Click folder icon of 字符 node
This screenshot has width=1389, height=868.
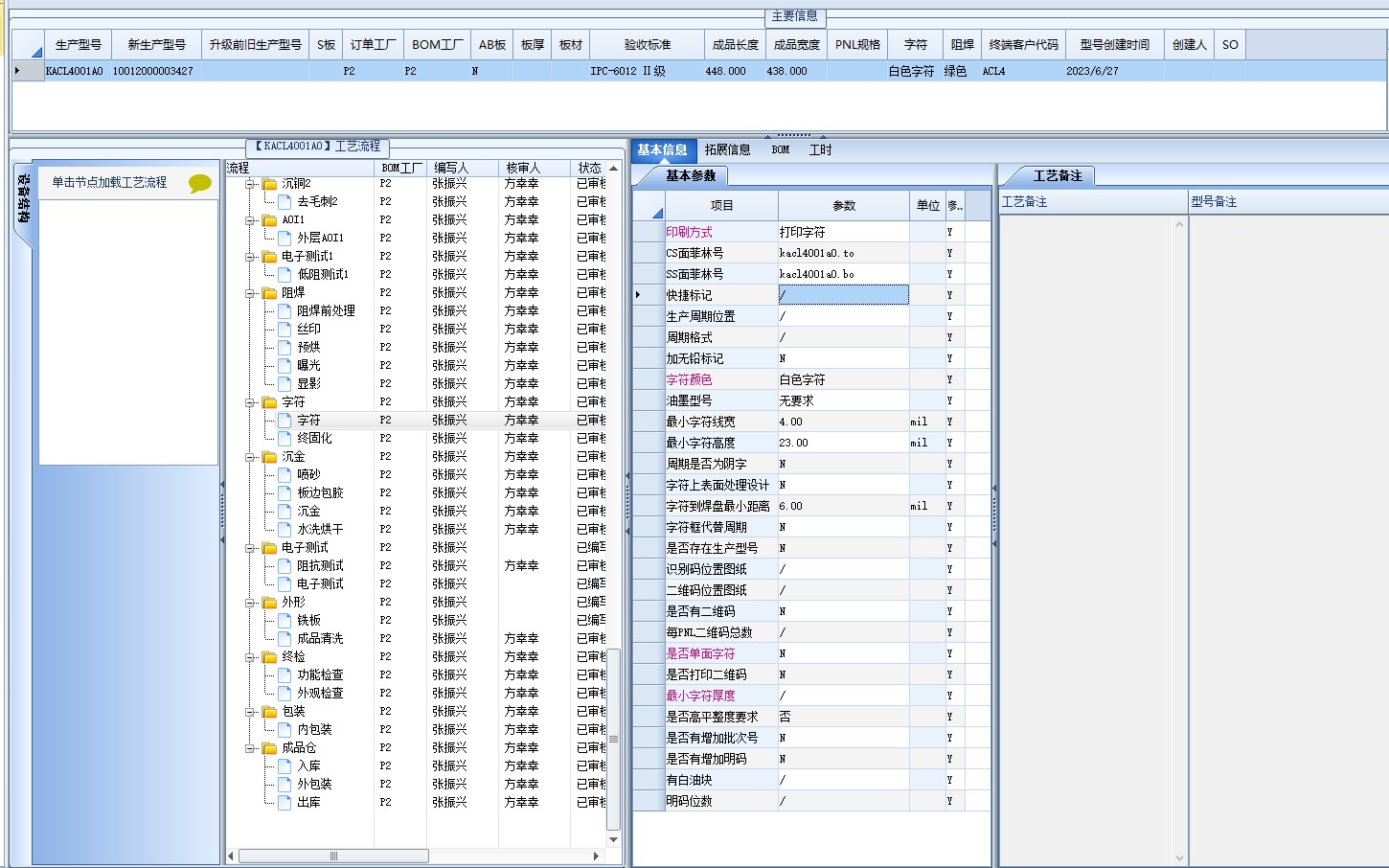point(269,402)
